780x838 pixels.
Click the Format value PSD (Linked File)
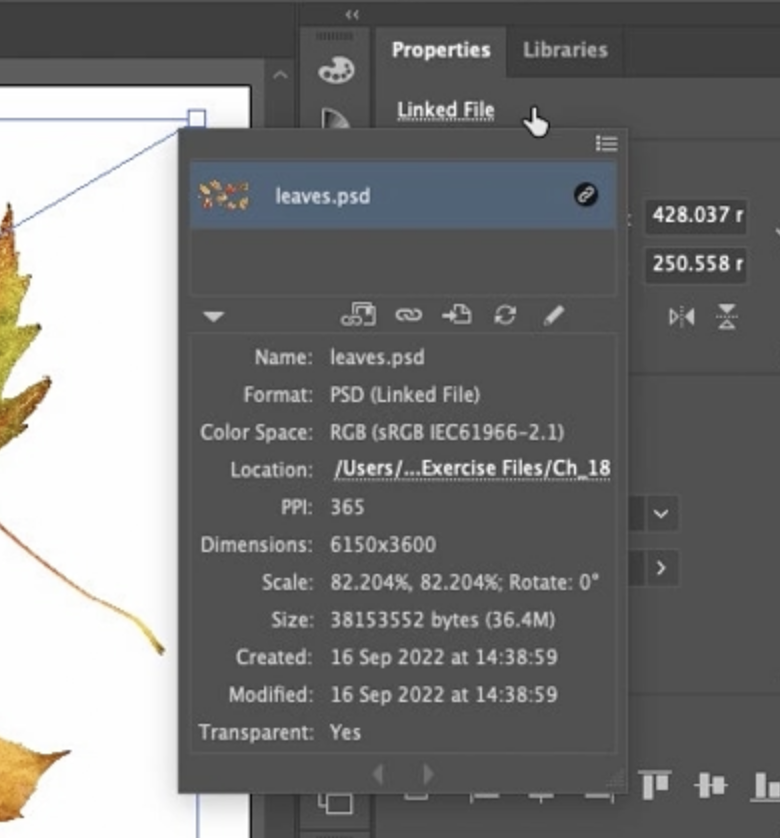tap(405, 395)
